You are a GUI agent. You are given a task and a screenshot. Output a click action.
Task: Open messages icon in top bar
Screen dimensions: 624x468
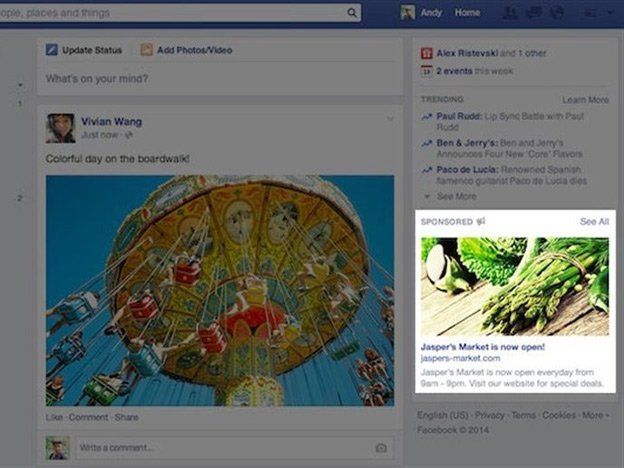[533, 13]
